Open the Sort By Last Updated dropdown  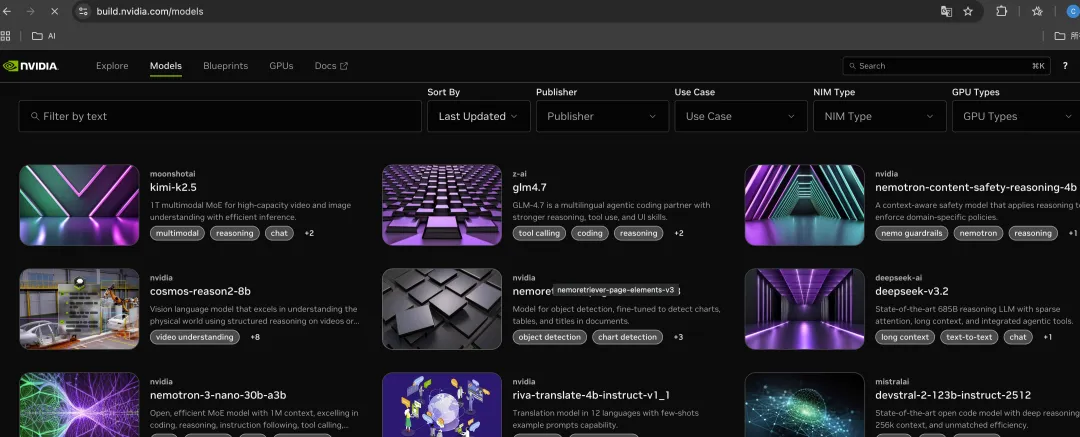pyautogui.click(x=479, y=116)
